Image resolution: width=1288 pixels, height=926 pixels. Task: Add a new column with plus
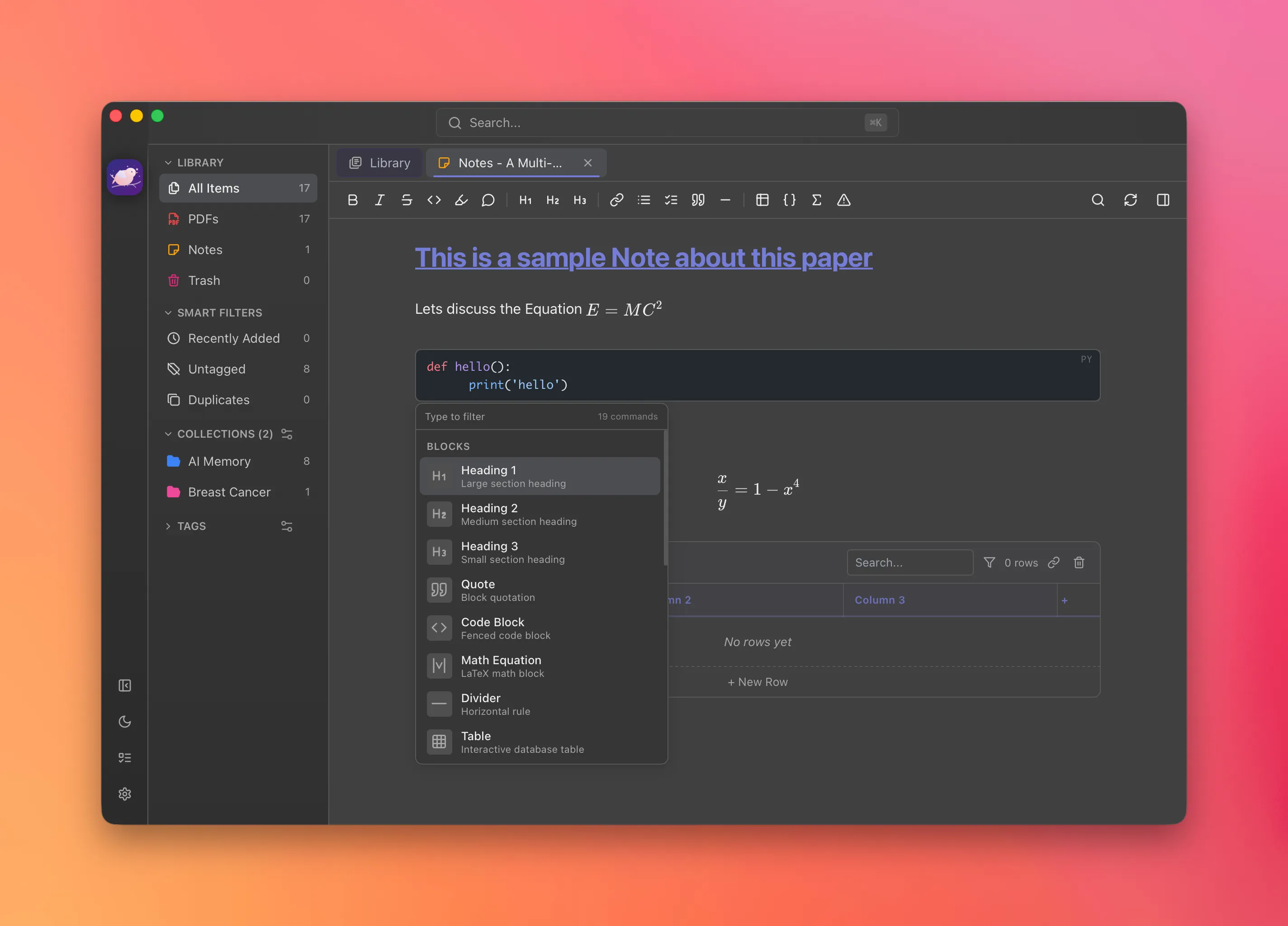[x=1064, y=601]
